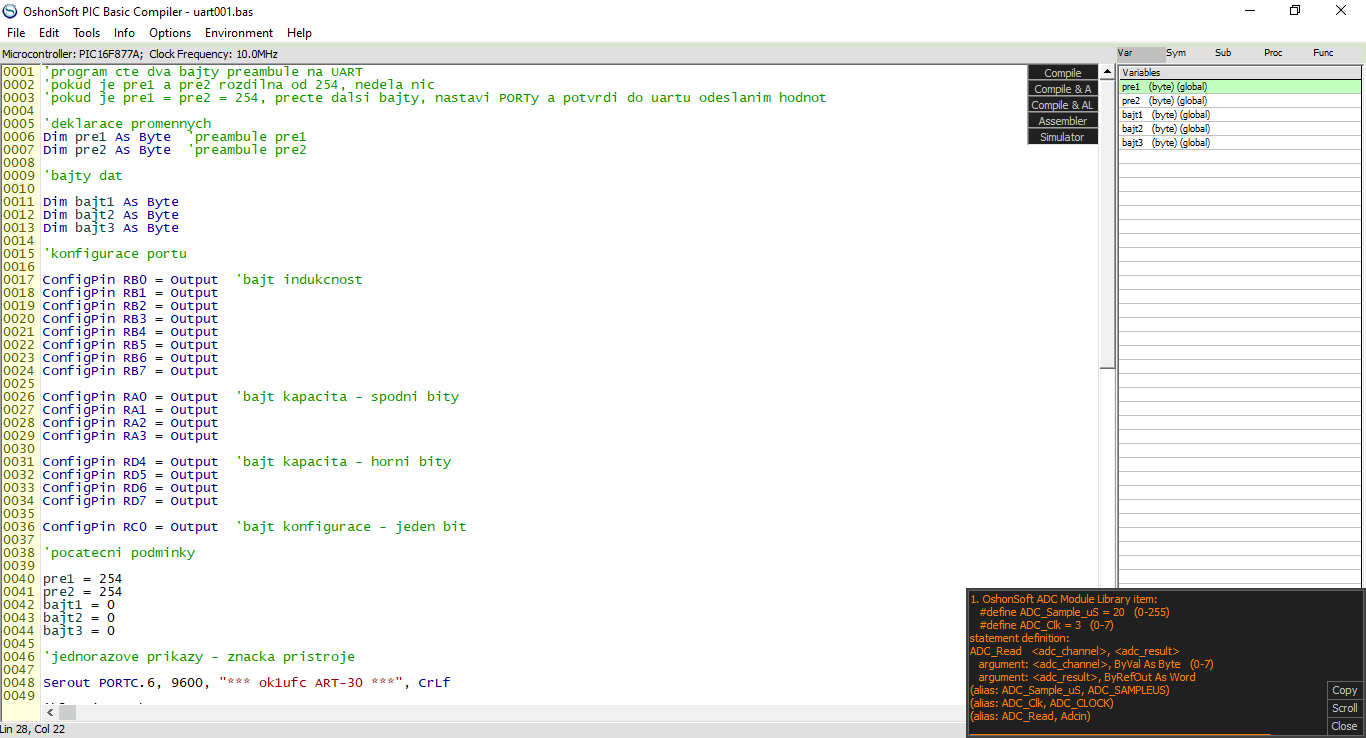Click the vertical scrollbar up arrow
This screenshot has height=738, width=1366.
[x=1107, y=72]
